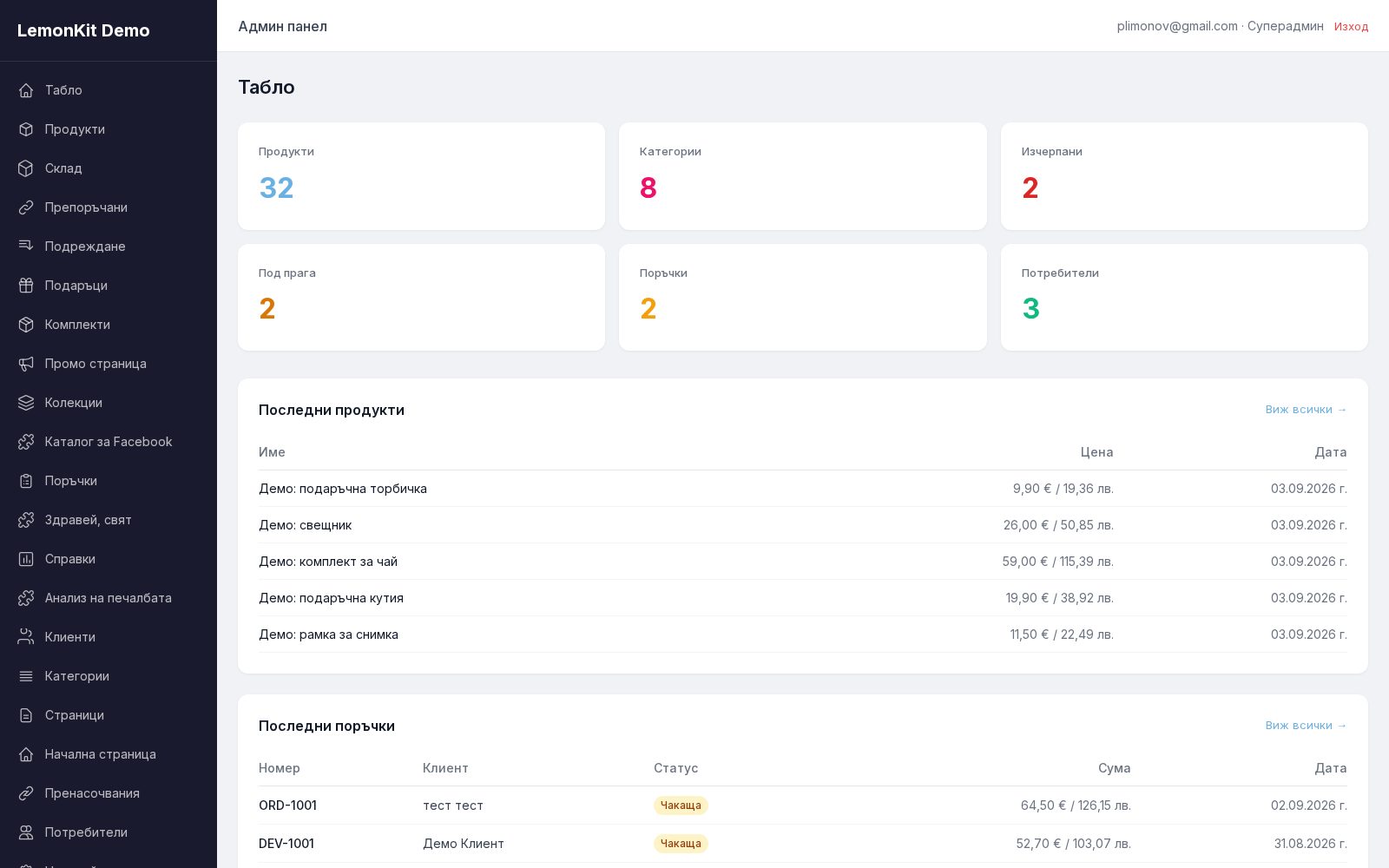This screenshot has width=1389, height=868.
Task: Click the Страници document icon
Action: pos(26,715)
